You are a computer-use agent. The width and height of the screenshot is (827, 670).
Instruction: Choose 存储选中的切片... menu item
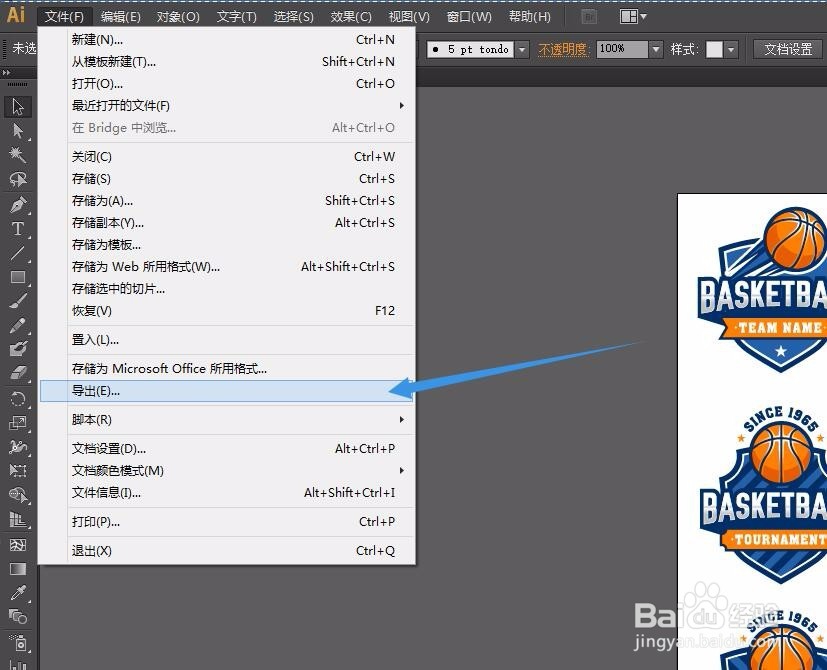pos(226,289)
